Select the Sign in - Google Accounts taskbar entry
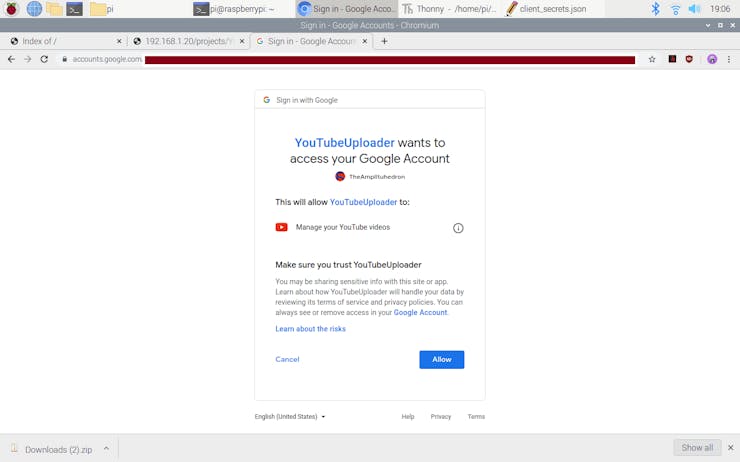Image resolution: width=740 pixels, height=462 pixels. click(346, 8)
